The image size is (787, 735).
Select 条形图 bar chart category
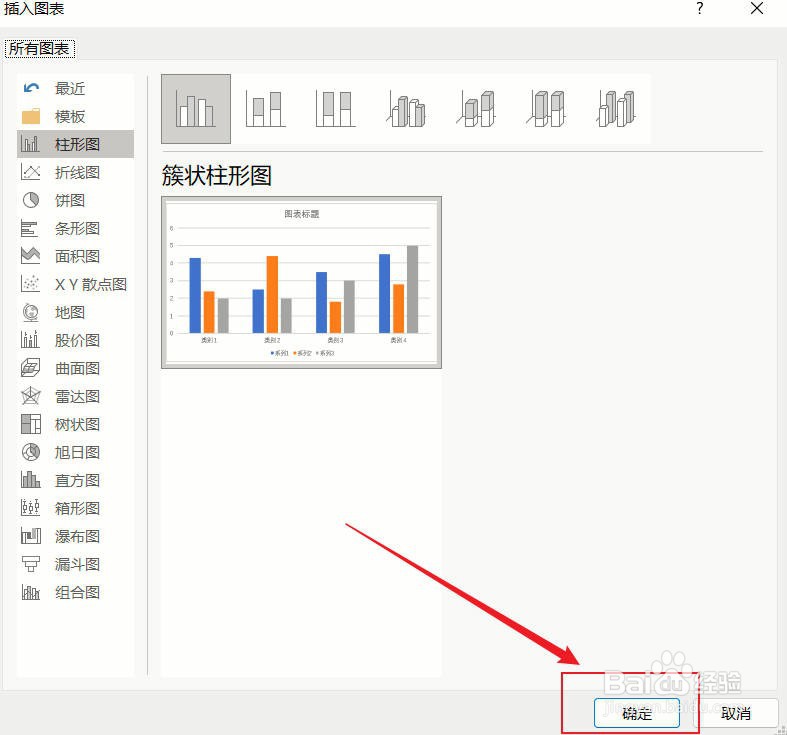tap(75, 228)
